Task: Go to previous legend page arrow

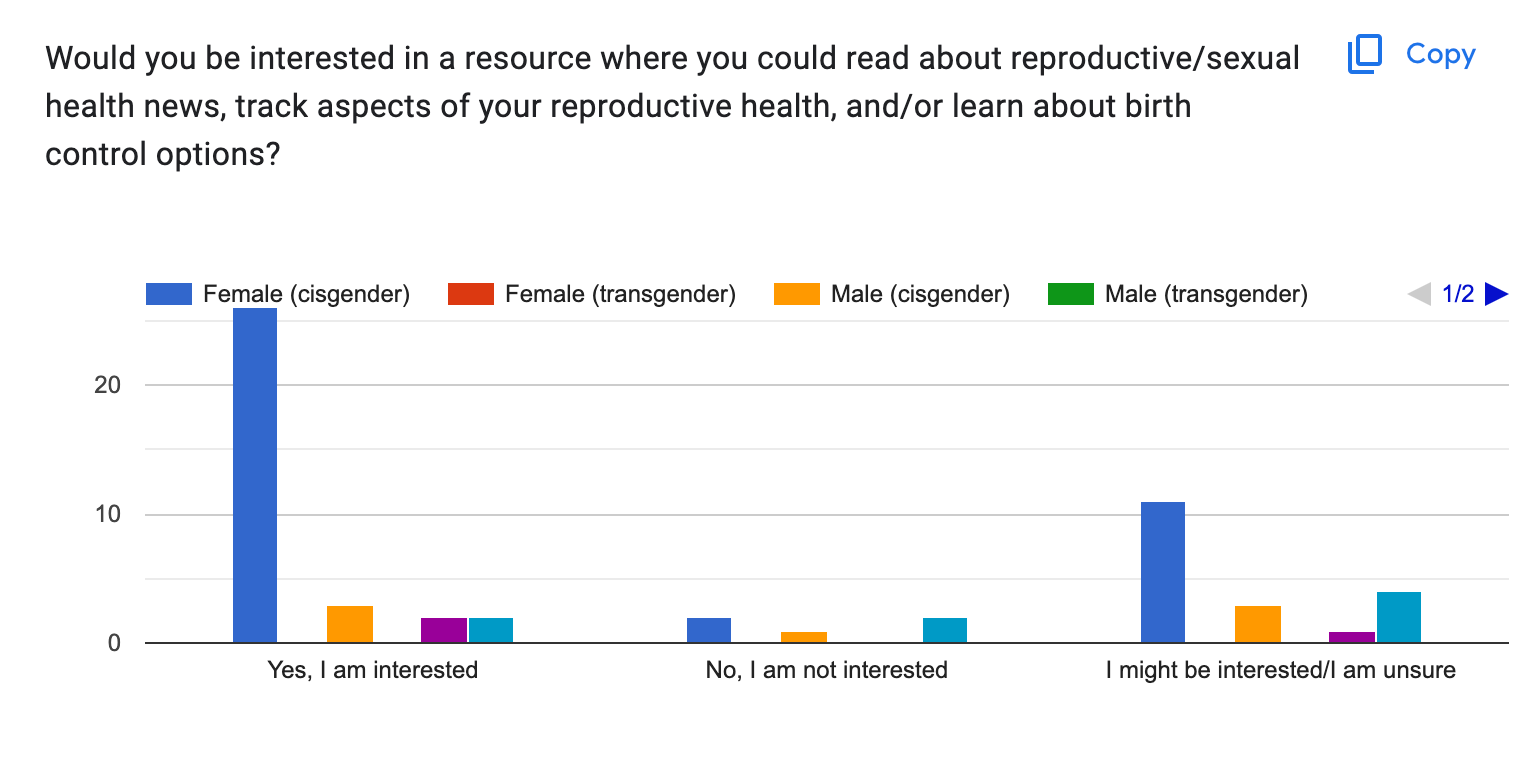Action: pos(1419,294)
